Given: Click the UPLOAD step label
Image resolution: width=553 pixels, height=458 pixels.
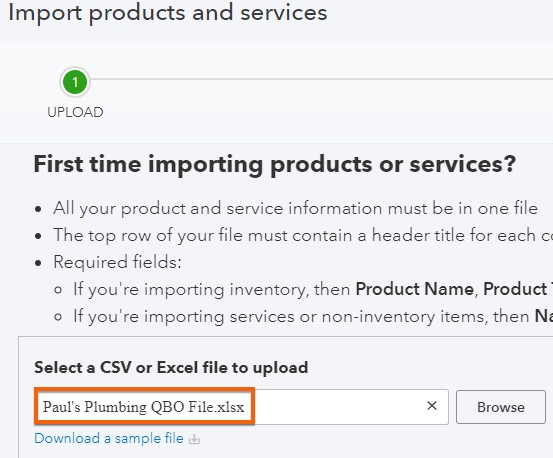Looking at the screenshot, I should [75, 112].
